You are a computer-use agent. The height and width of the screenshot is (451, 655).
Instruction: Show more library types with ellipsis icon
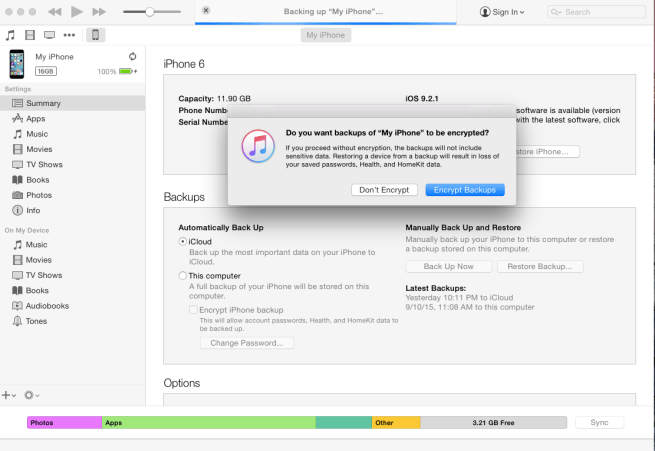pyautogui.click(x=70, y=35)
